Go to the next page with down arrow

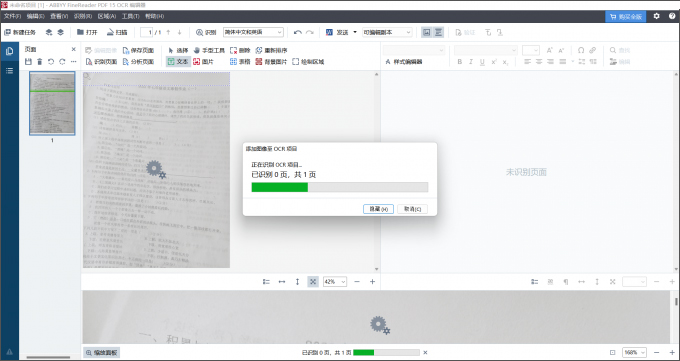(180, 33)
